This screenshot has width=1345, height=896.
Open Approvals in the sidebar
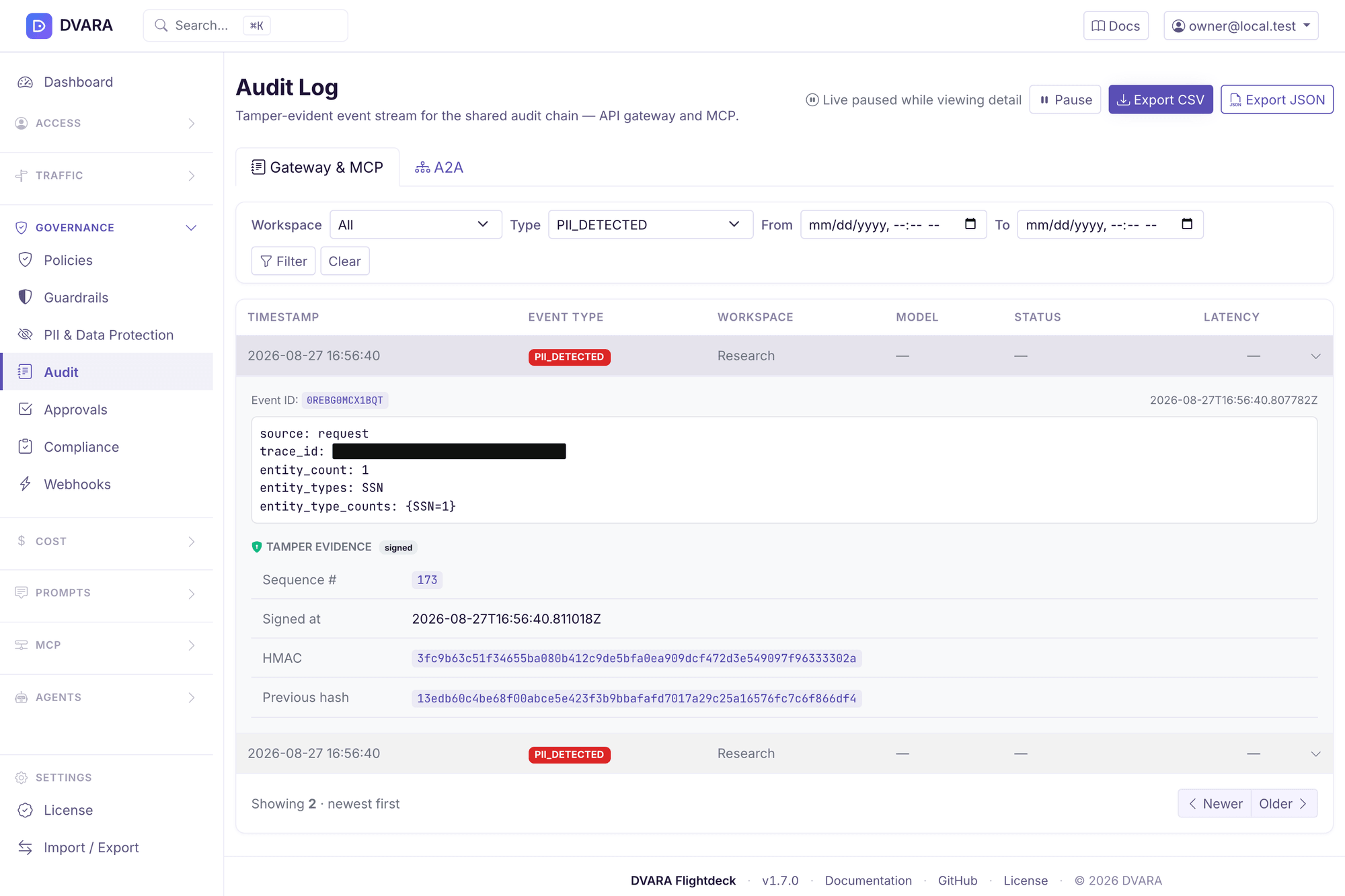[107, 409]
